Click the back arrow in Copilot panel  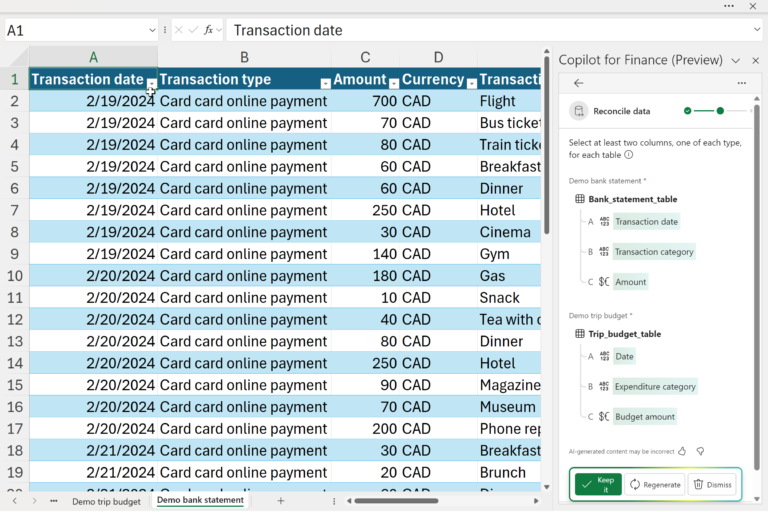coord(578,83)
